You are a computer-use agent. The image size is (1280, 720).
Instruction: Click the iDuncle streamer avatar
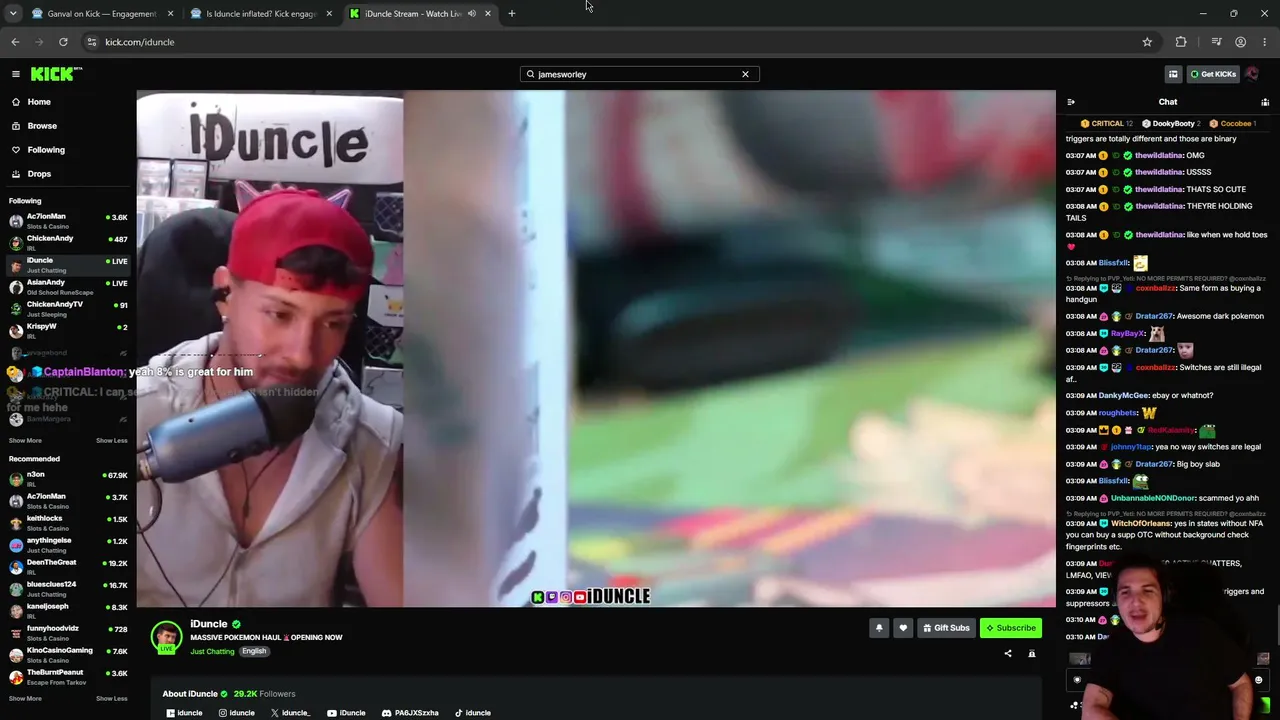[166, 637]
